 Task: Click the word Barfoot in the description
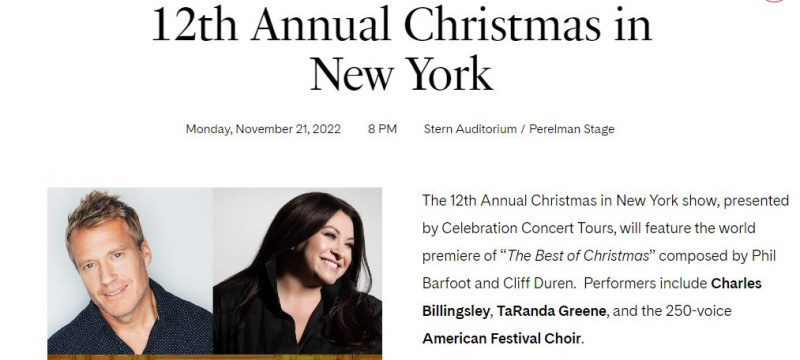[x=446, y=283]
